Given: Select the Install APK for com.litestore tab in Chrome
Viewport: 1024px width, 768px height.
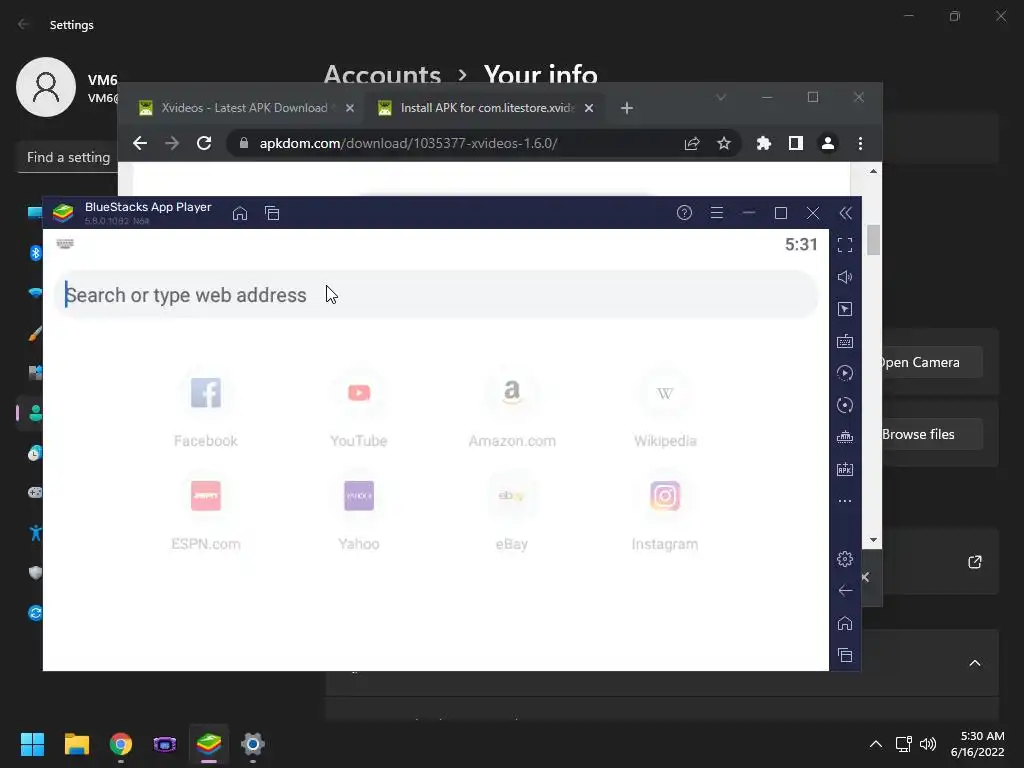Looking at the screenshot, I should pyautogui.click(x=487, y=108).
